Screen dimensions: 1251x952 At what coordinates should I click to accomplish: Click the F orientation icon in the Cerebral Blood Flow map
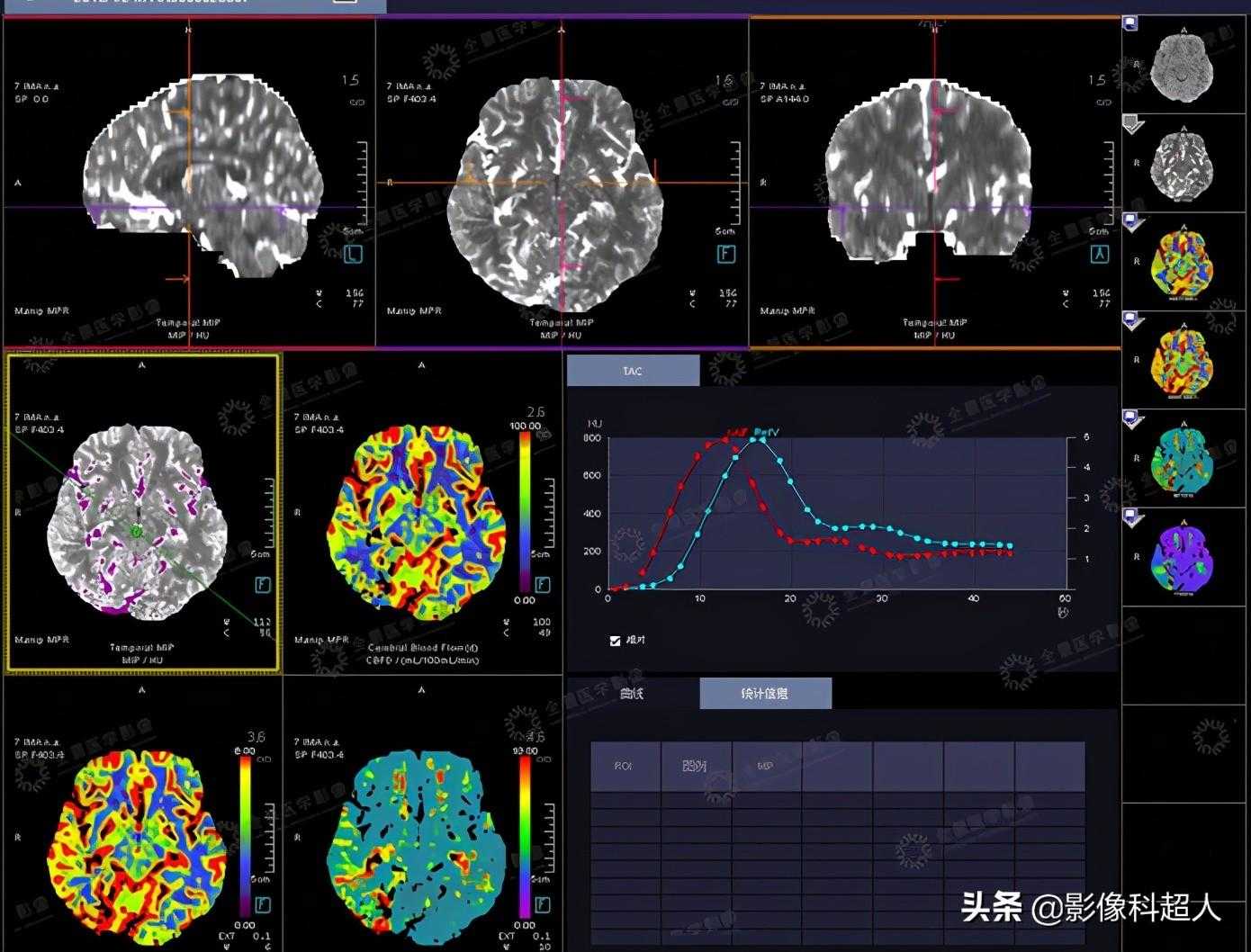(543, 585)
